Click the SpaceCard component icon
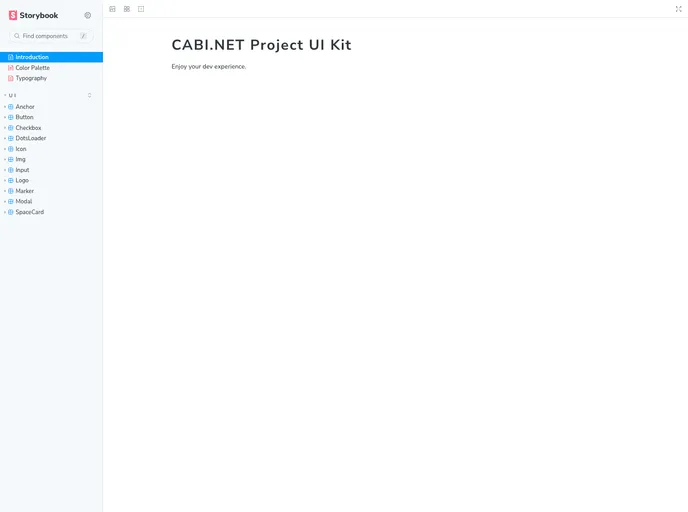 [x=11, y=212]
